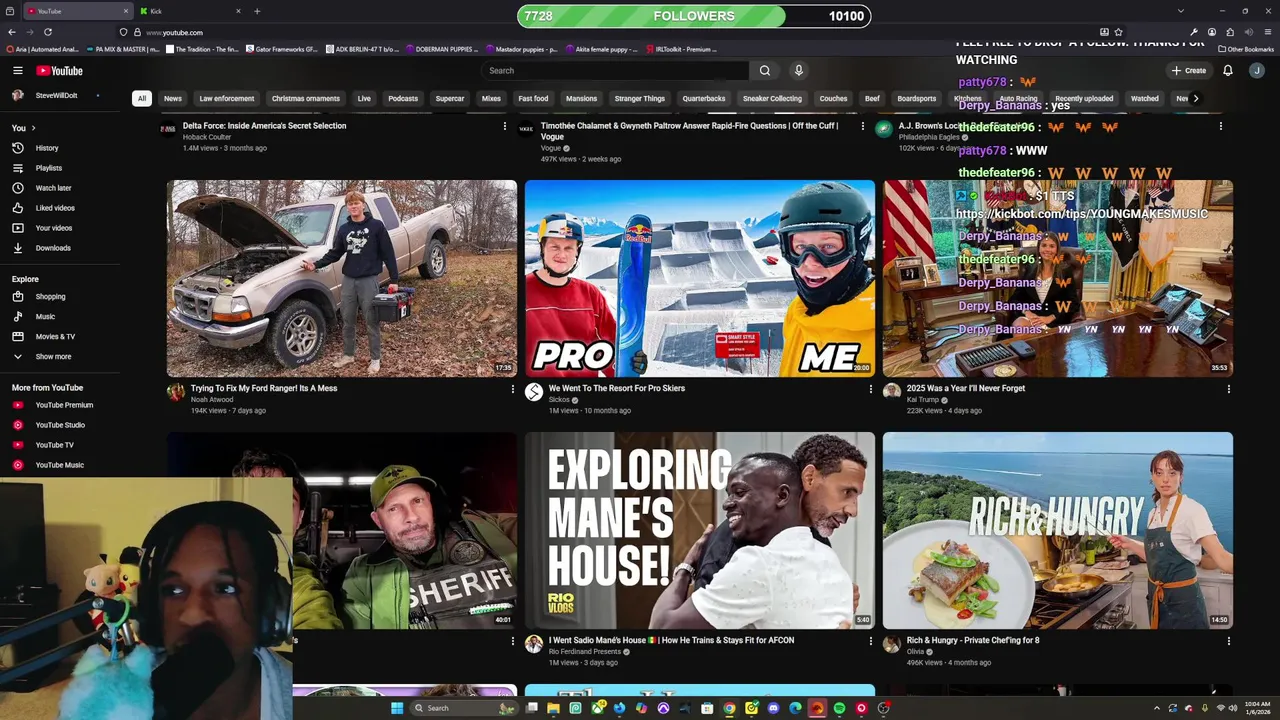Open new browser tab
1280x720 pixels.
click(257, 11)
